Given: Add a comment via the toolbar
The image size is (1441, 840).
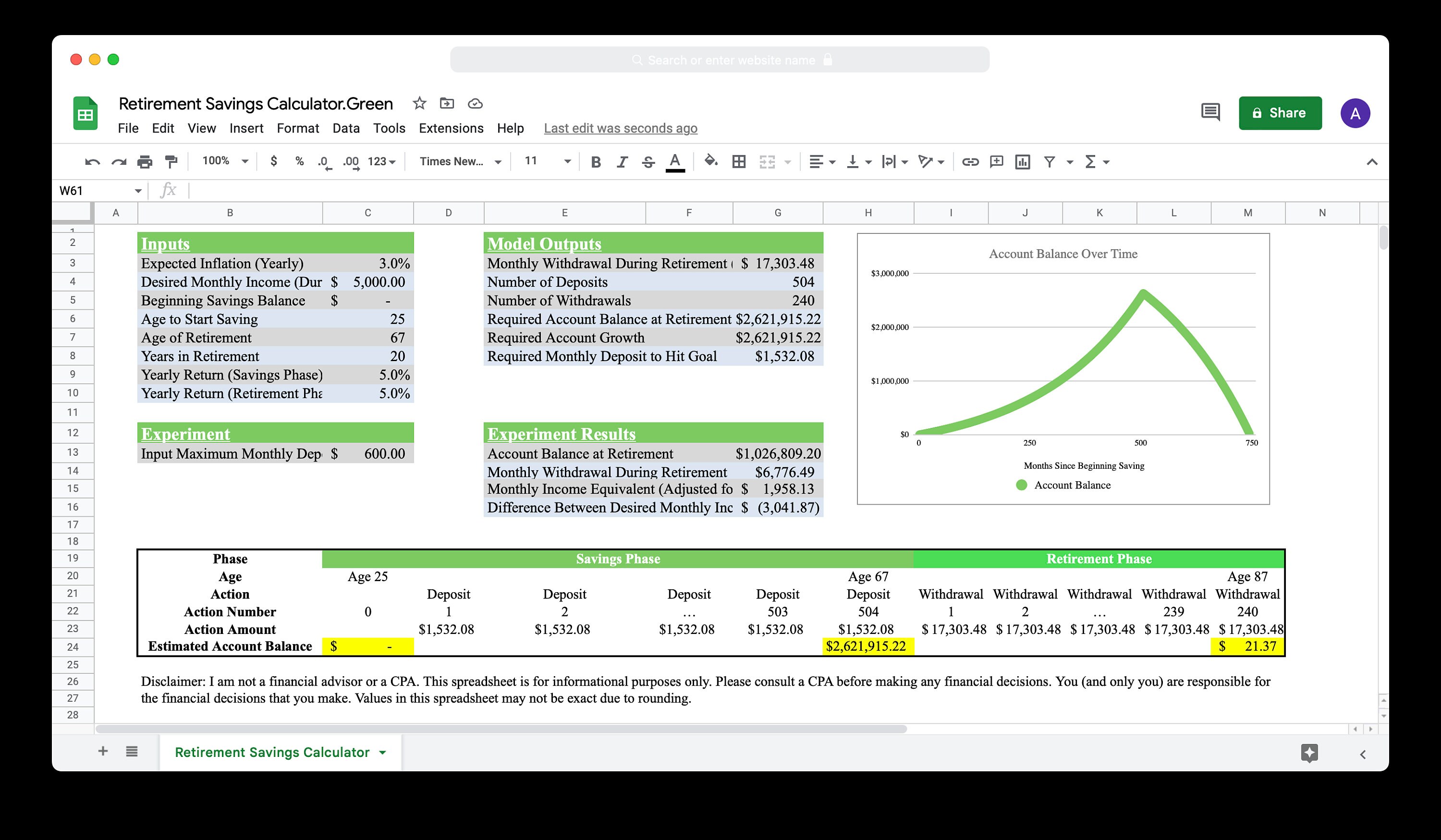Looking at the screenshot, I should click(996, 162).
